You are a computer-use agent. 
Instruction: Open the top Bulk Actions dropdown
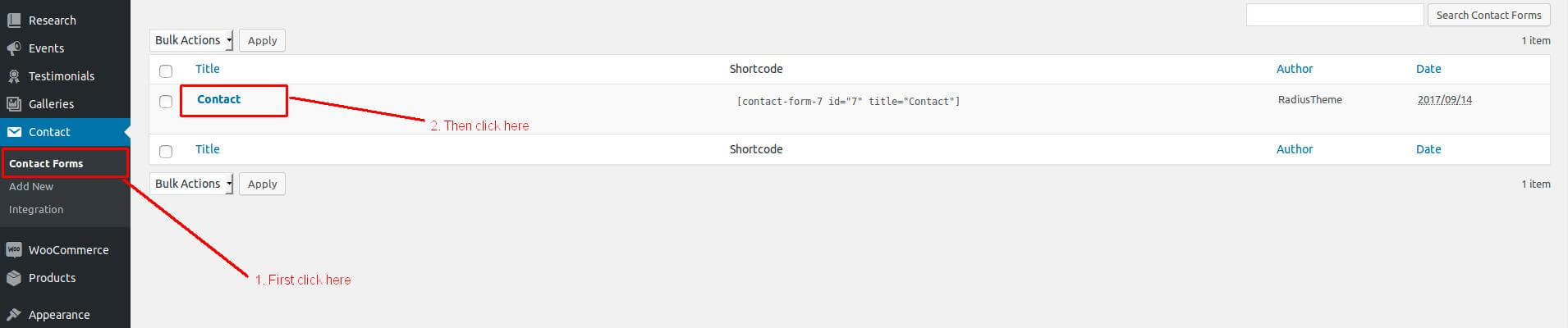191,40
